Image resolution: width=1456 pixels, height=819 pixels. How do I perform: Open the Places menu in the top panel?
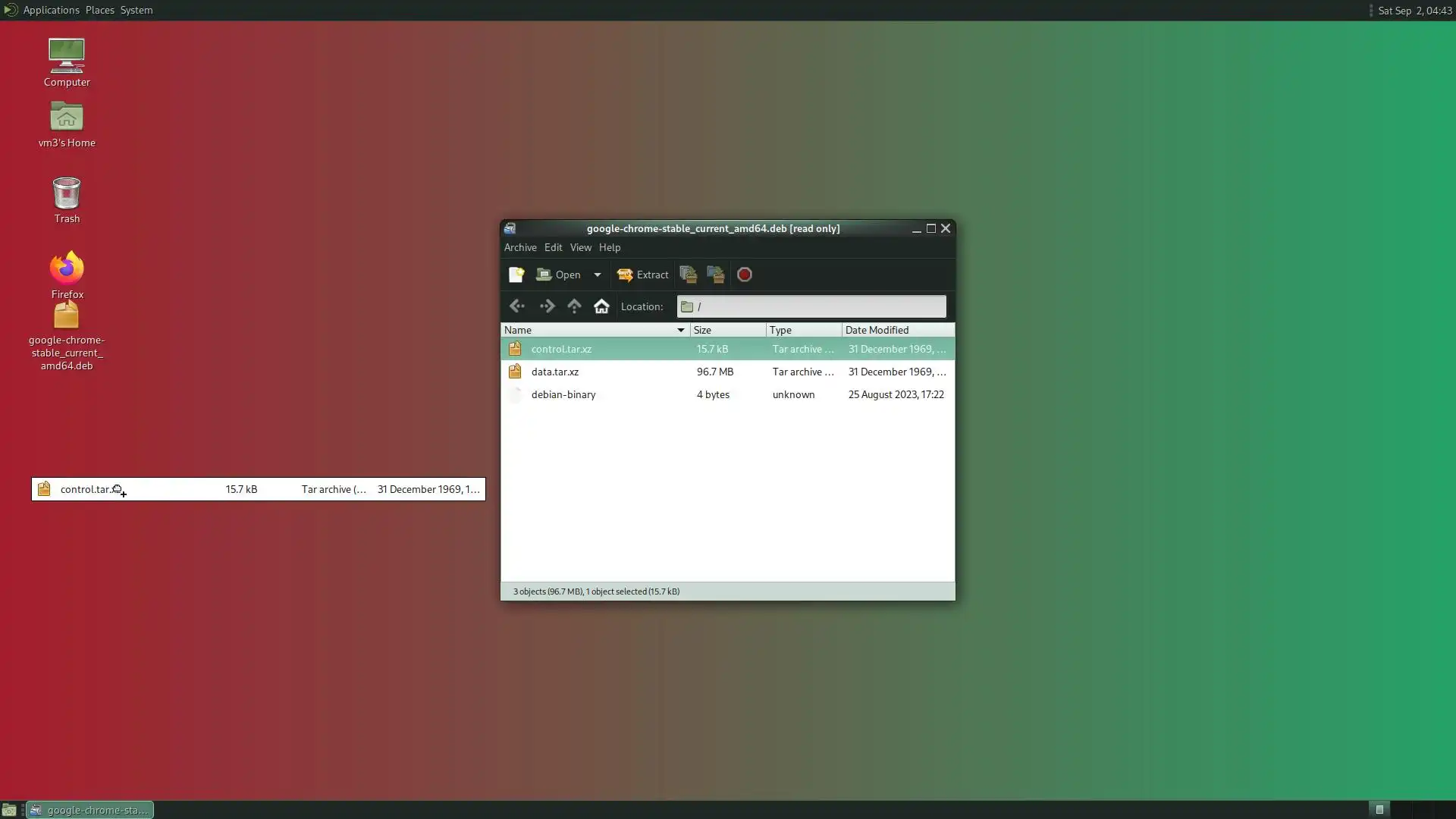point(99,10)
